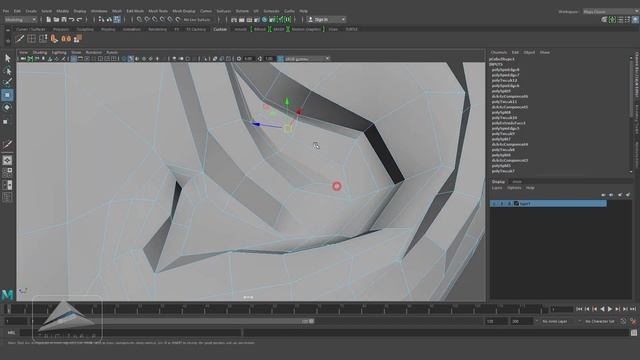Switch to four-view pane layout

coord(7,172)
